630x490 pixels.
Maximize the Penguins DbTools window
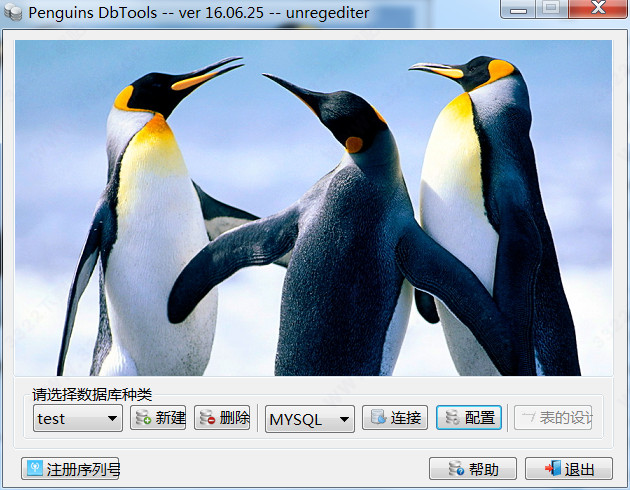coord(552,9)
